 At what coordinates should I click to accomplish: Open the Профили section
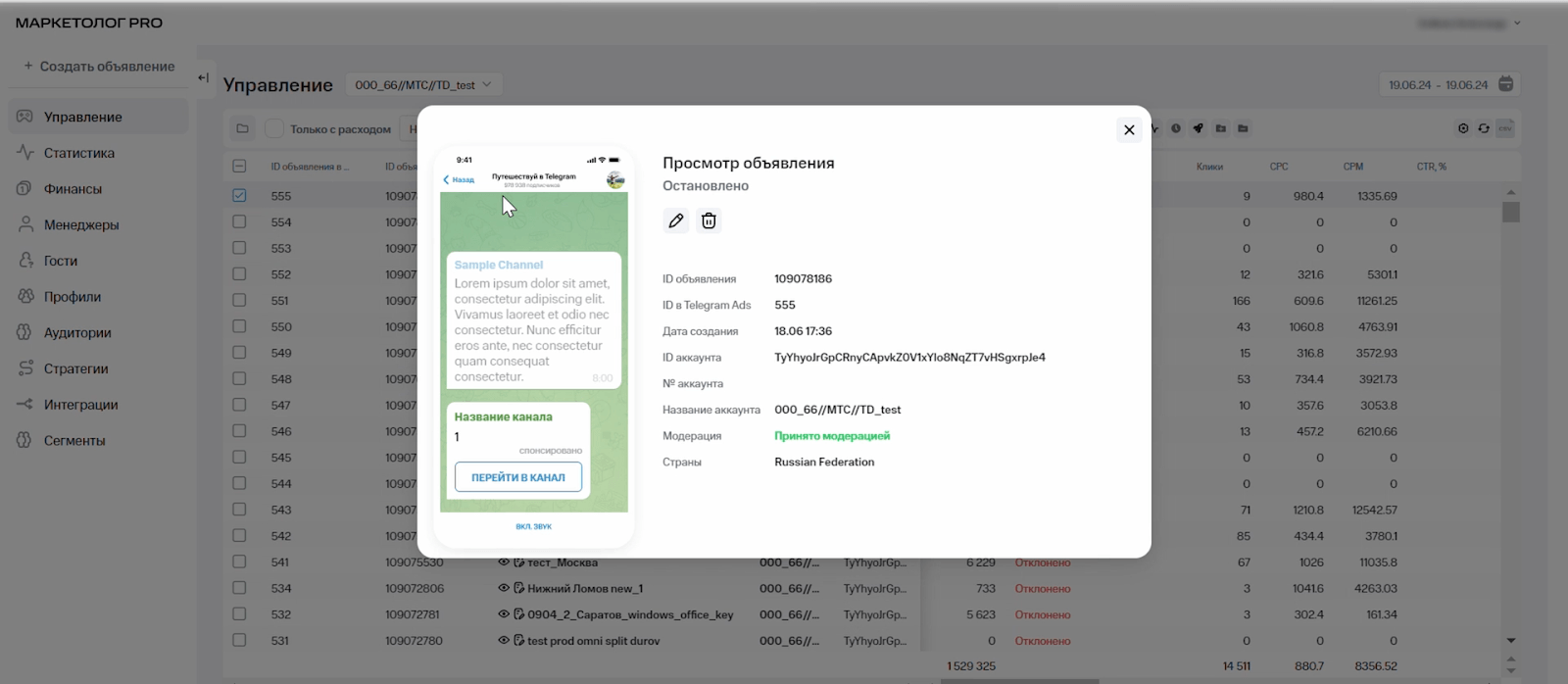click(98, 297)
